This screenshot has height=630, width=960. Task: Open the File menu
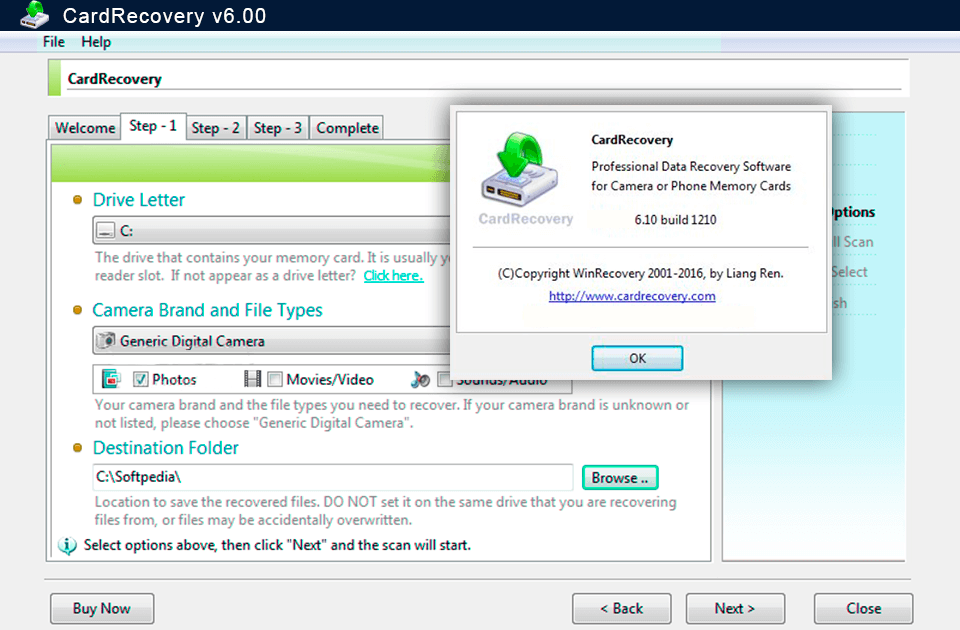coord(53,42)
